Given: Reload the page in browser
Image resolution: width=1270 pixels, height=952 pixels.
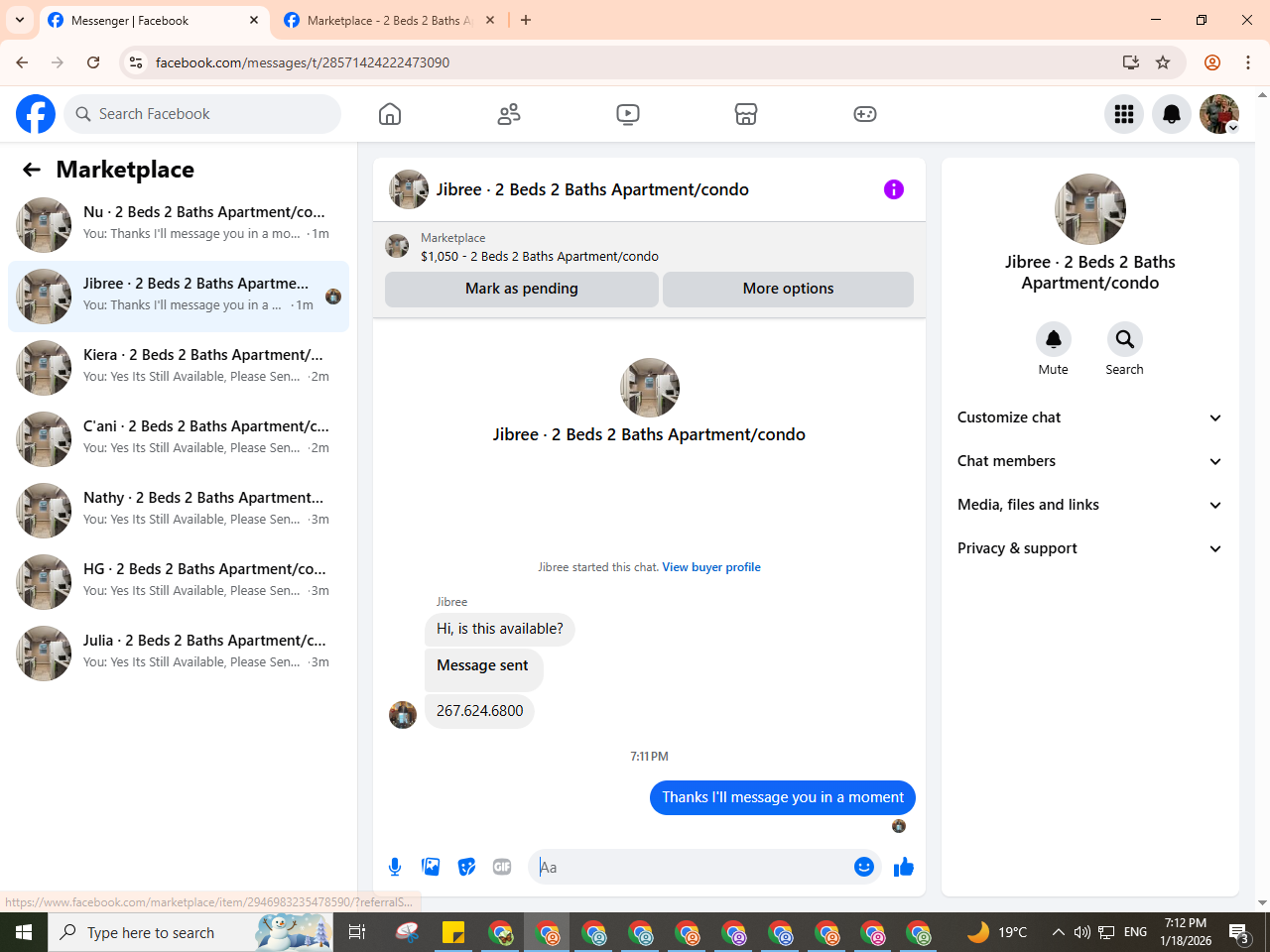Looking at the screenshot, I should pyautogui.click(x=93, y=62).
